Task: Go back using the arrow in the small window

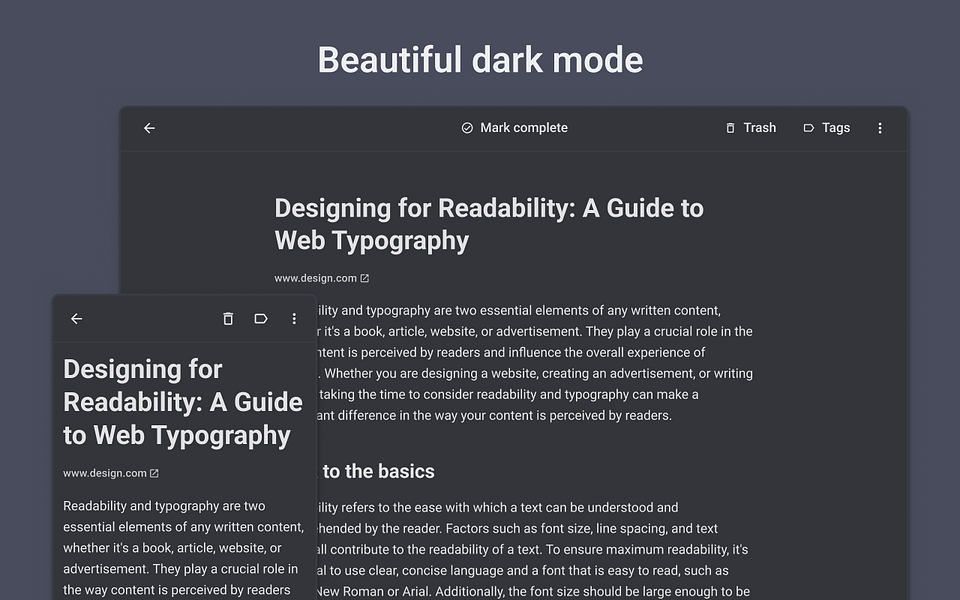Action: (x=77, y=318)
